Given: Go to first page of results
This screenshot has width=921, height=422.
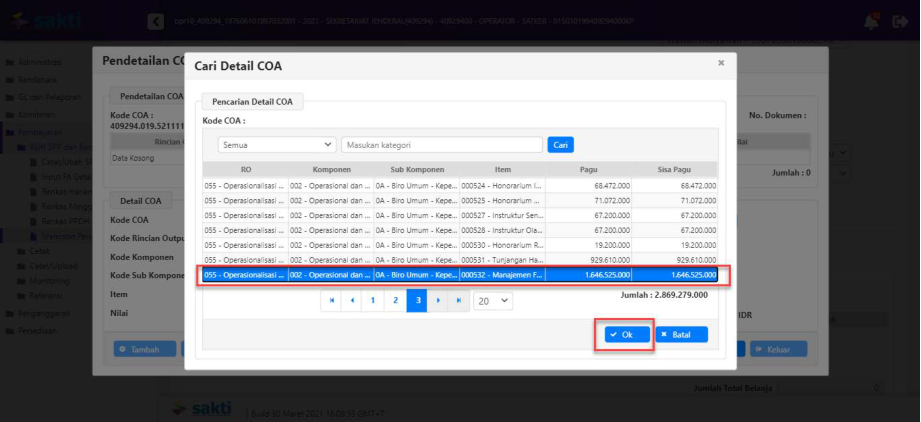Looking at the screenshot, I should tap(332, 300).
